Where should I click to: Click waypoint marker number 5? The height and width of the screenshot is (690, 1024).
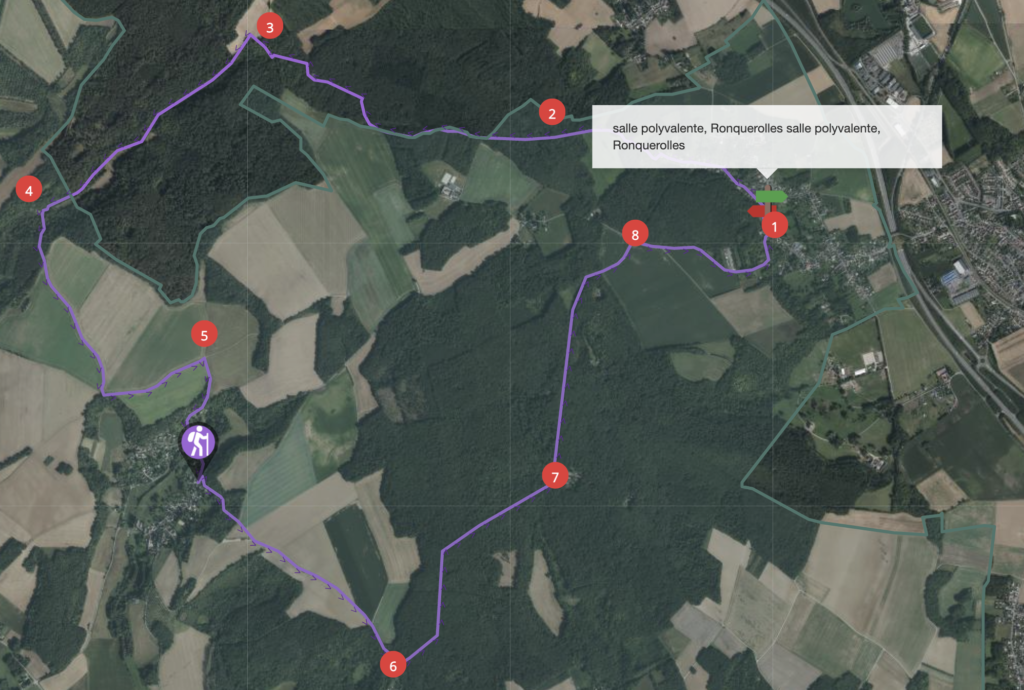pyautogui.click(x=204, y=335)
